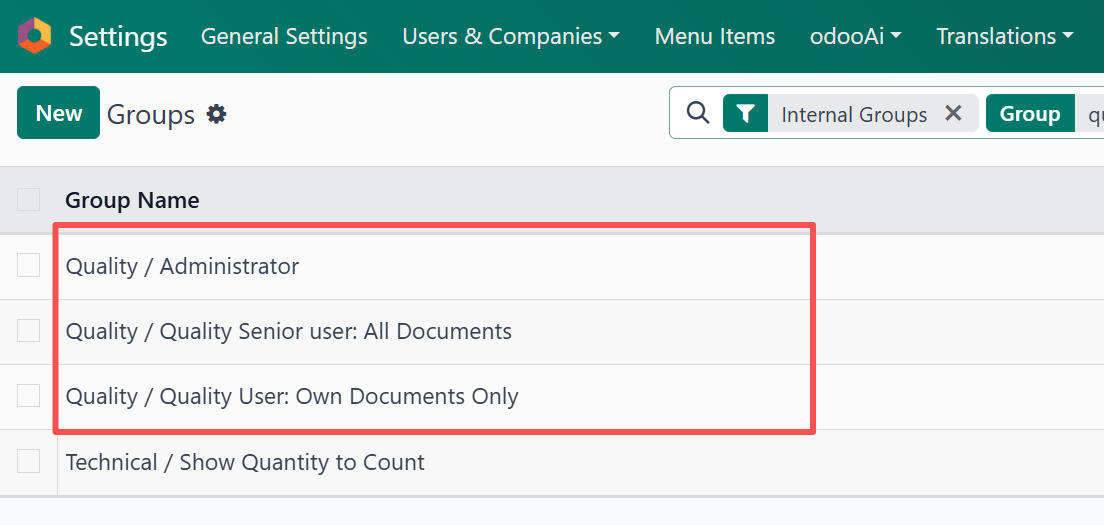Sort by the Group Name column header
The width and height of the screenshot is (1104, 525).
pyautogui.click(x=132, y=200)
